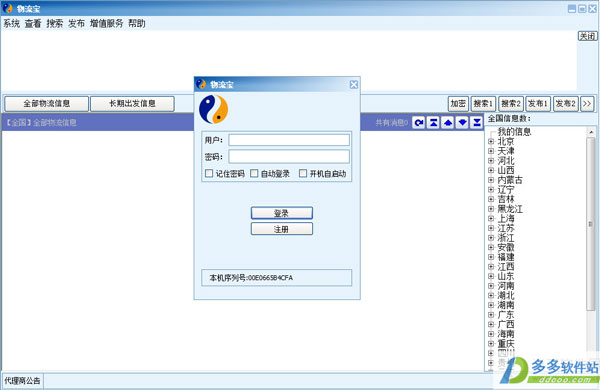Select 浙江 in the province tree

point(505,238)
